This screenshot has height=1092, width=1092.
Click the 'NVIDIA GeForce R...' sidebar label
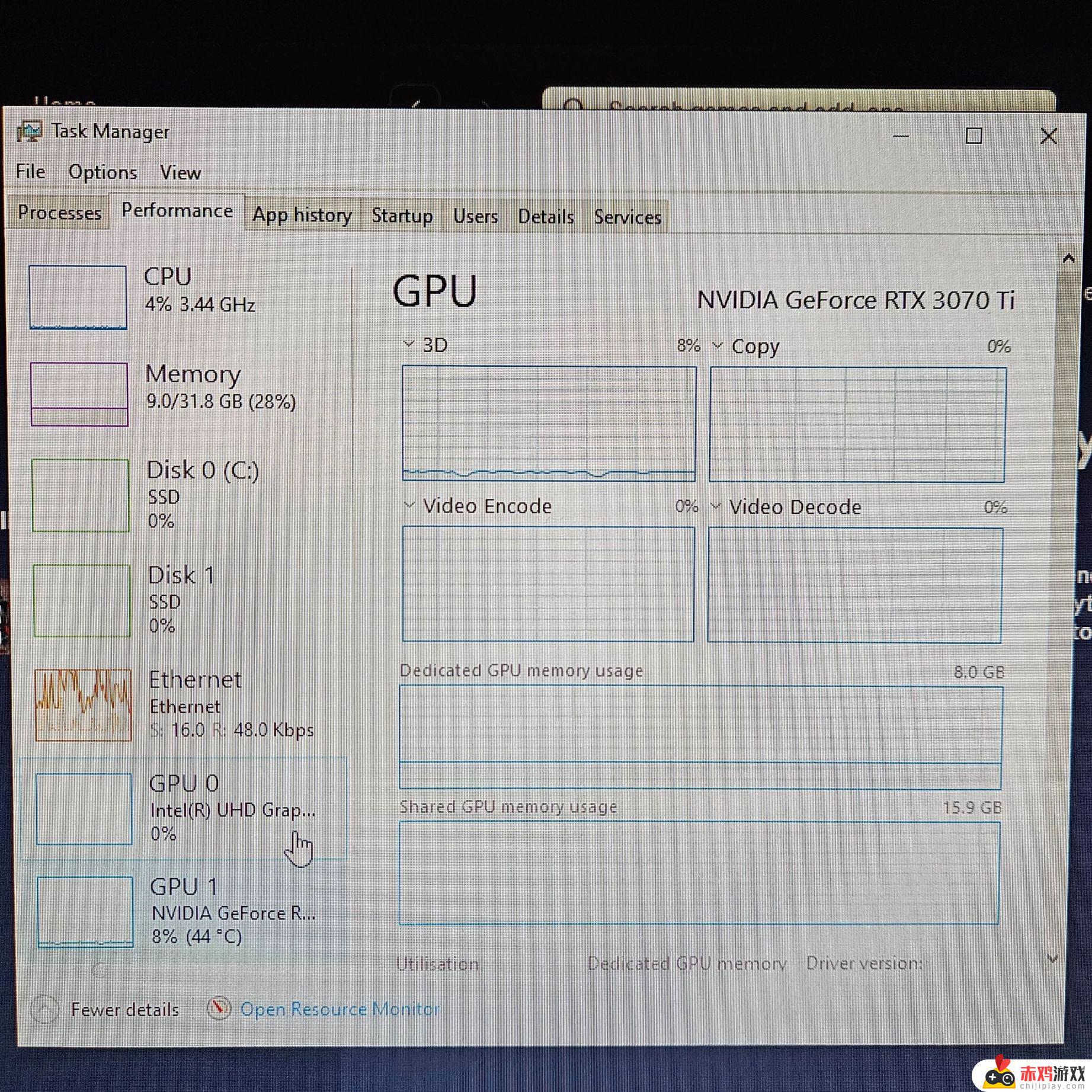(233, 913)
